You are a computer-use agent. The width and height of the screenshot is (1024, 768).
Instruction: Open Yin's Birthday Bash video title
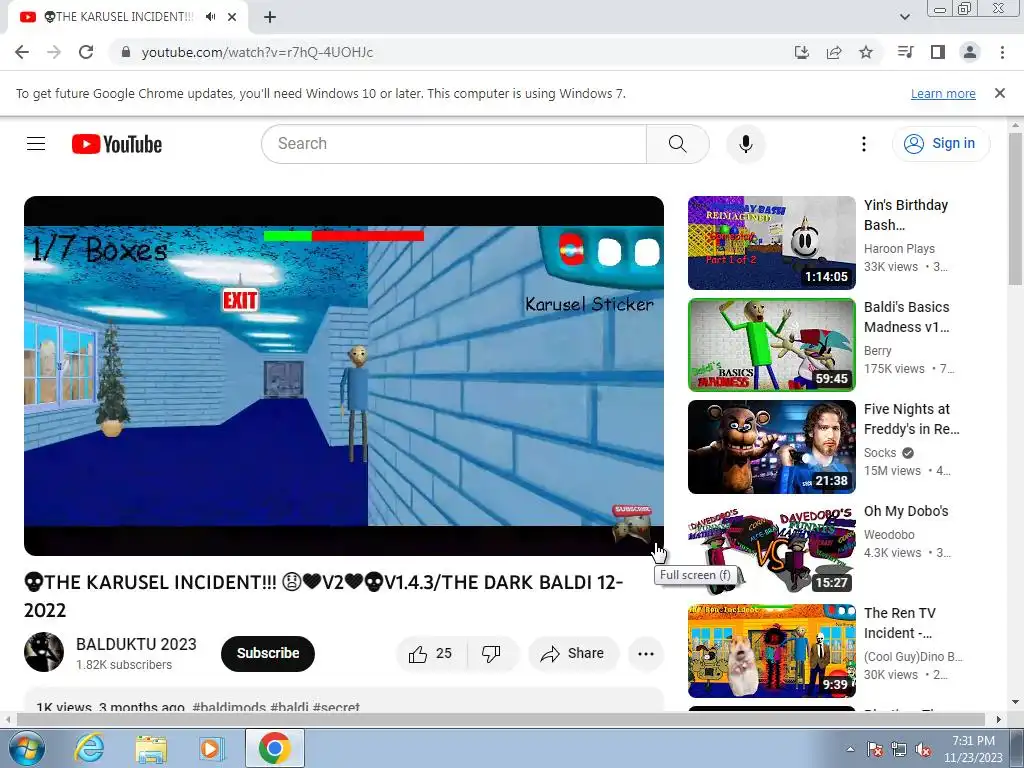point(906,215)
